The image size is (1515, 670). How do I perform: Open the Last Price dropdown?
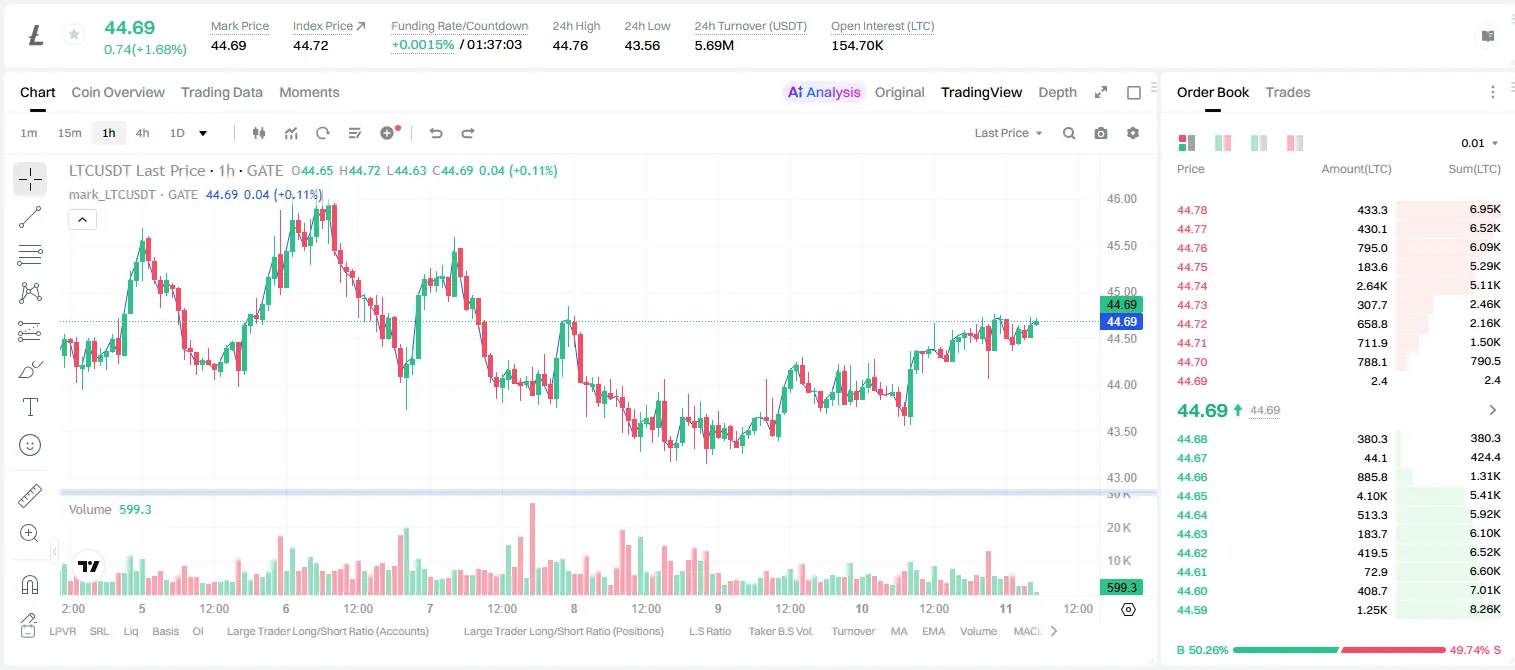(x=1009, y=133)
